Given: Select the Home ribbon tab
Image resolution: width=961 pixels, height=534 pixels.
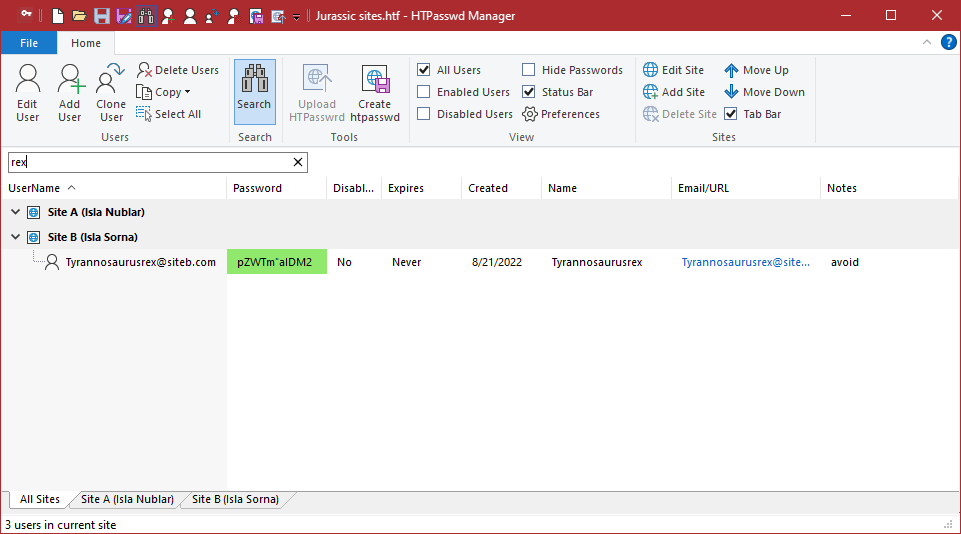Looking at the screenshot, I should 86,43.
